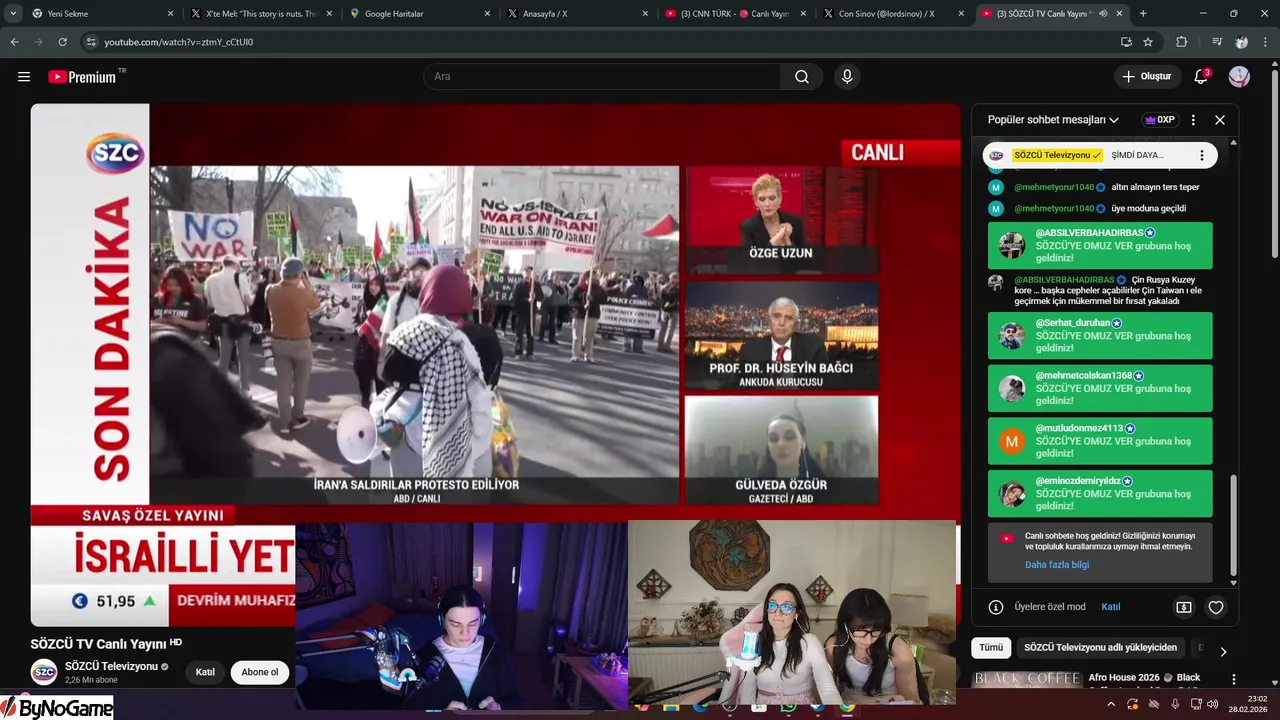Send a heart reaction in chat
This screenshot has width=1280, height=720.
pos(1216,607)
